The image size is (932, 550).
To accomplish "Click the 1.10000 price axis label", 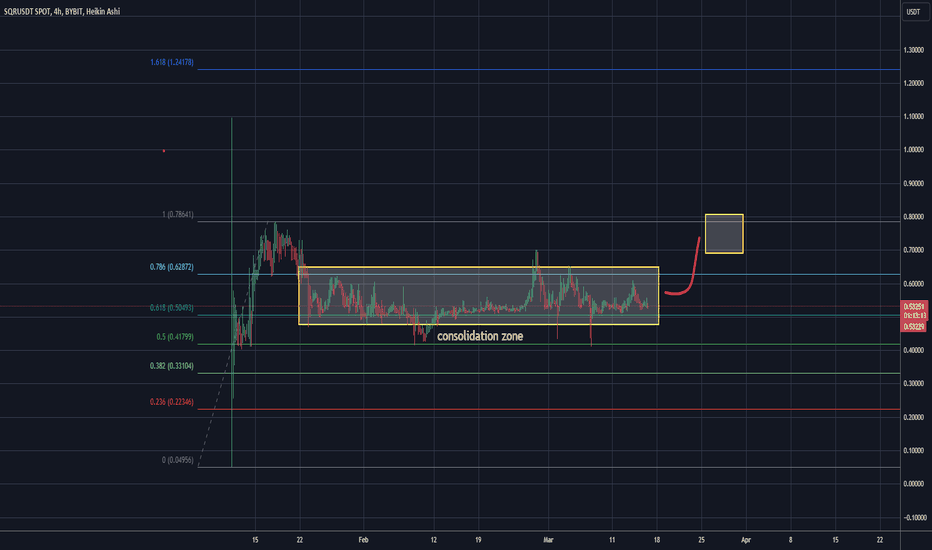I will tap(914, 117).
